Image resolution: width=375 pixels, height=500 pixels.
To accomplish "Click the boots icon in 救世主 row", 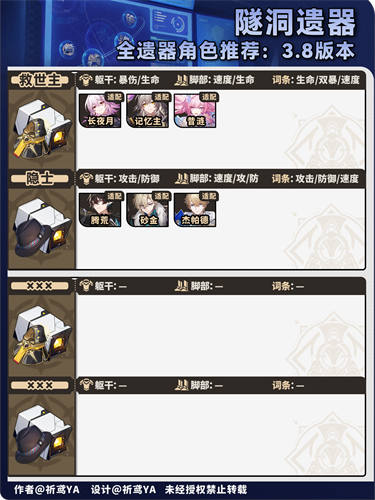I will 181,80.
